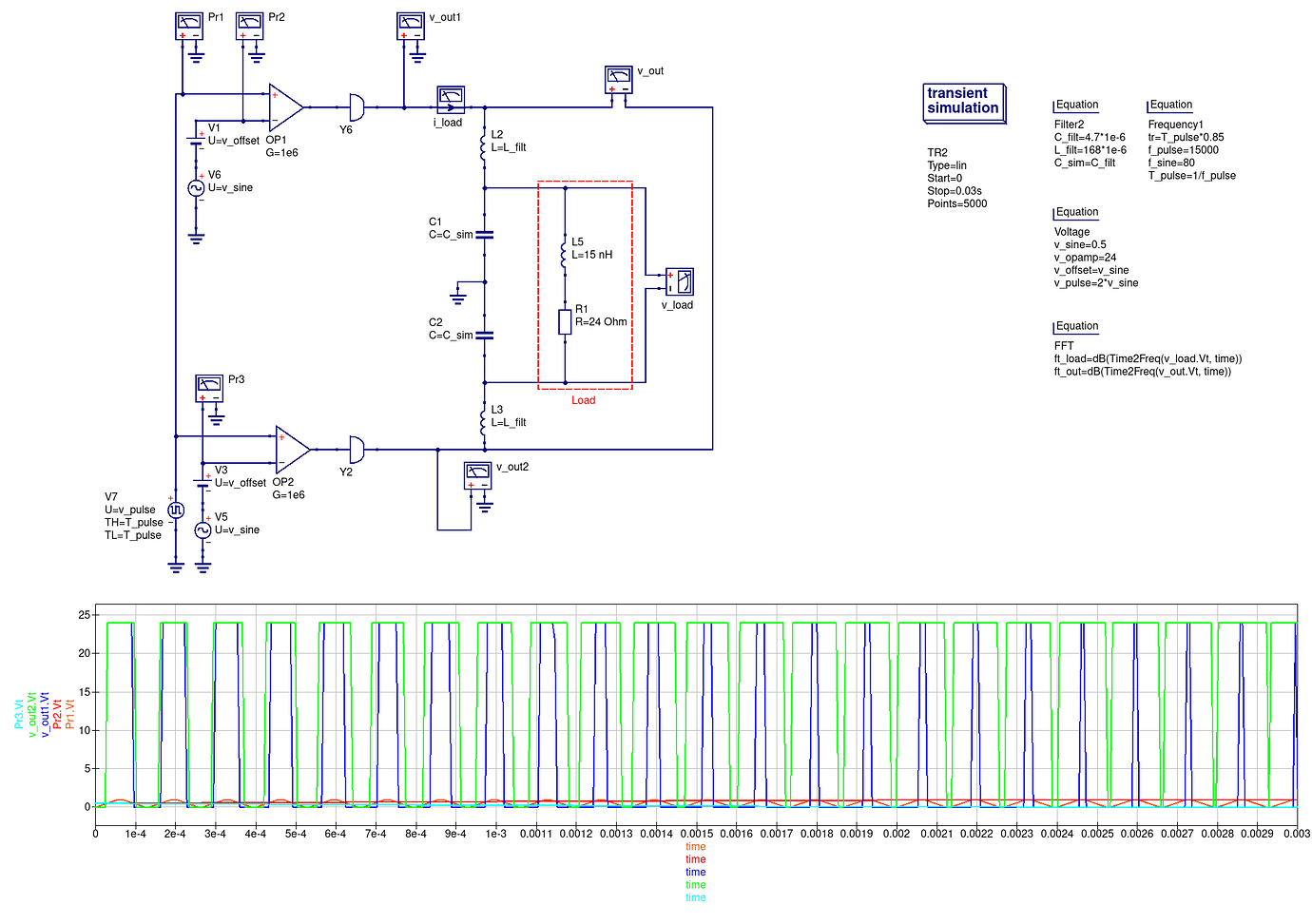This screenshot has height=924, width=1312.
Task: Select resistor R1 labeled 24 Ohm
Action: [563, 321]
